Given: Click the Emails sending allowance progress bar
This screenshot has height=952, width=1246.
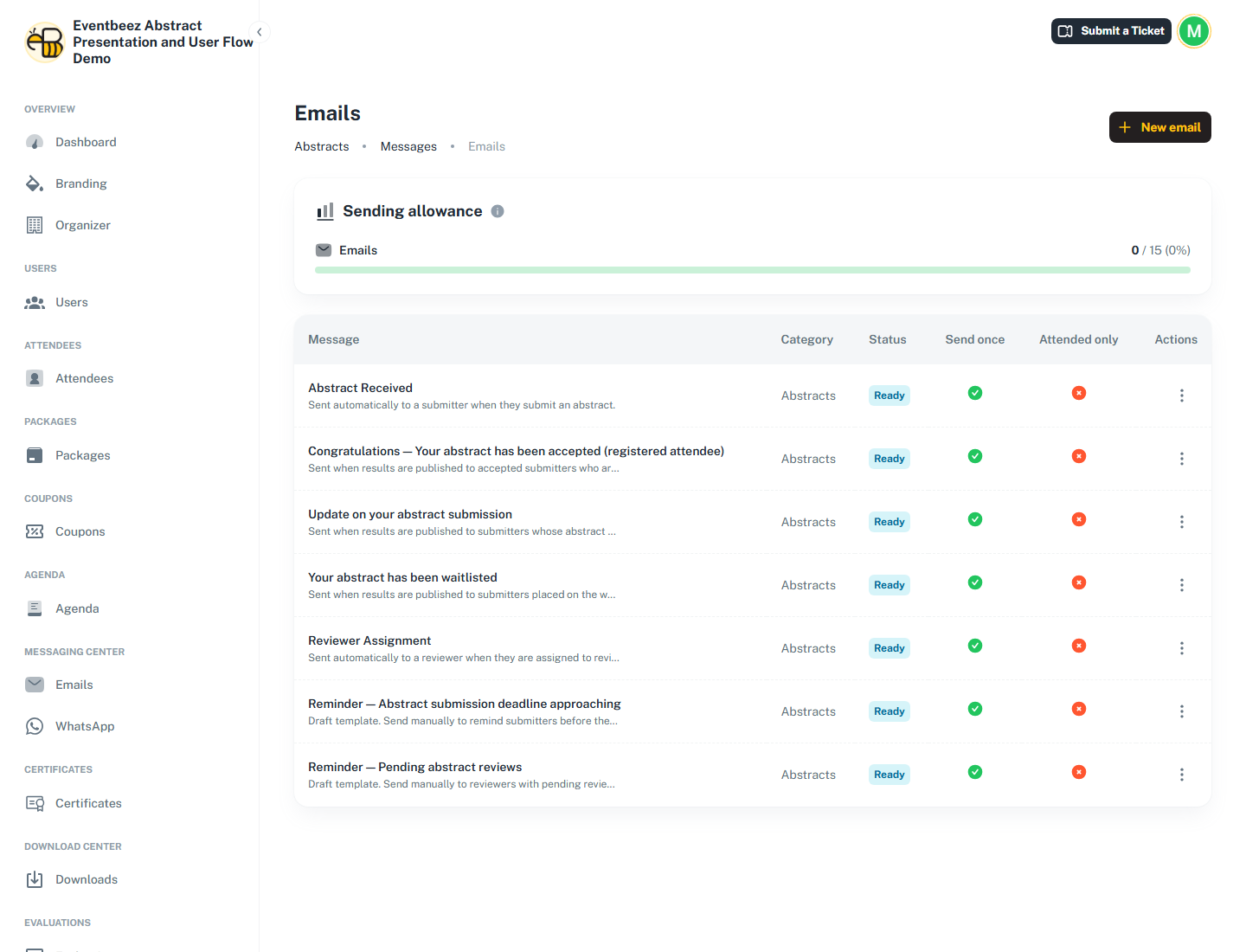Looking at the screenshot, I should click(x=753, y=270).
